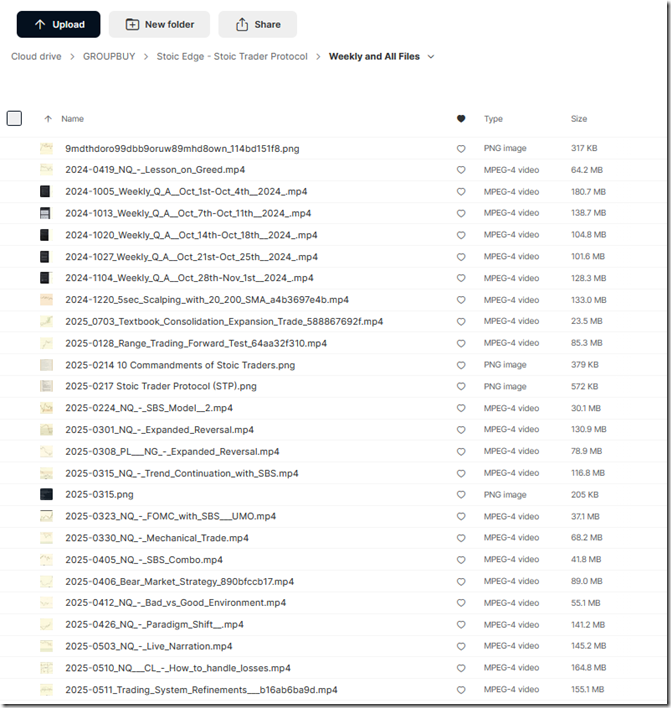Sort by Name column arrow
Screen dimensions: 671x708
pos(47,119)
